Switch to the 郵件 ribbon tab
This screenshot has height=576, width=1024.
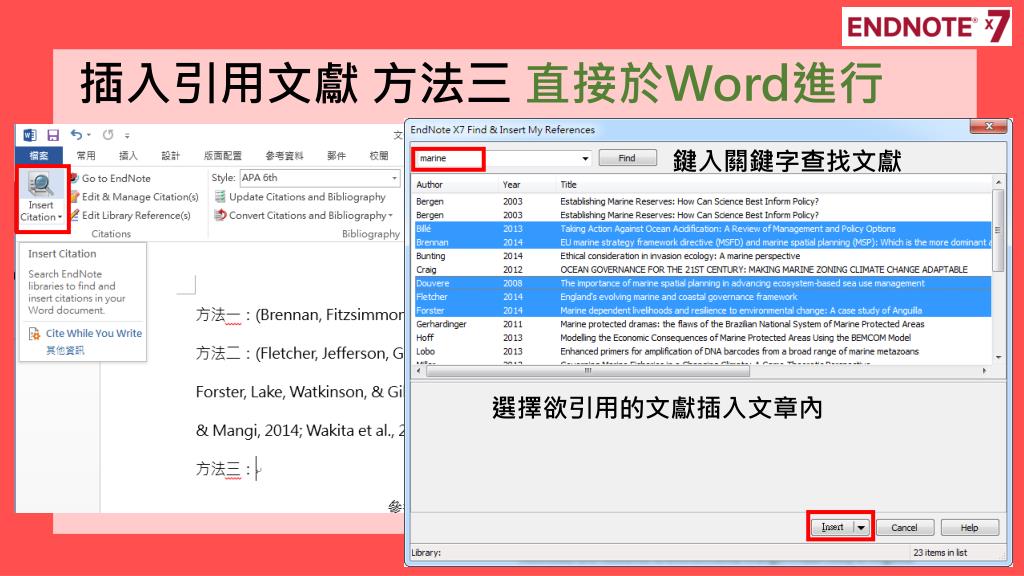(336, 155)
